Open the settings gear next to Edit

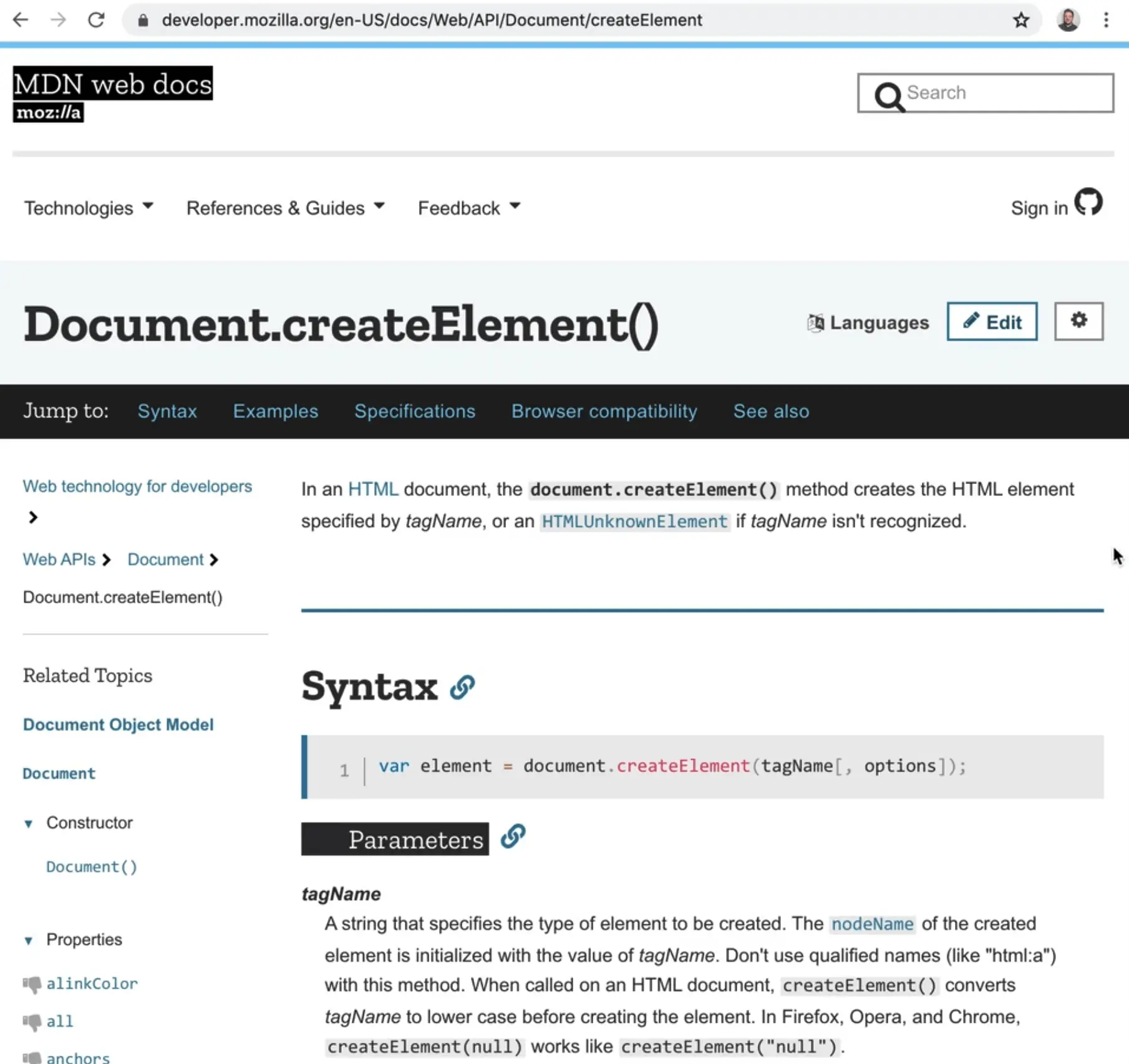(1078, 321)
